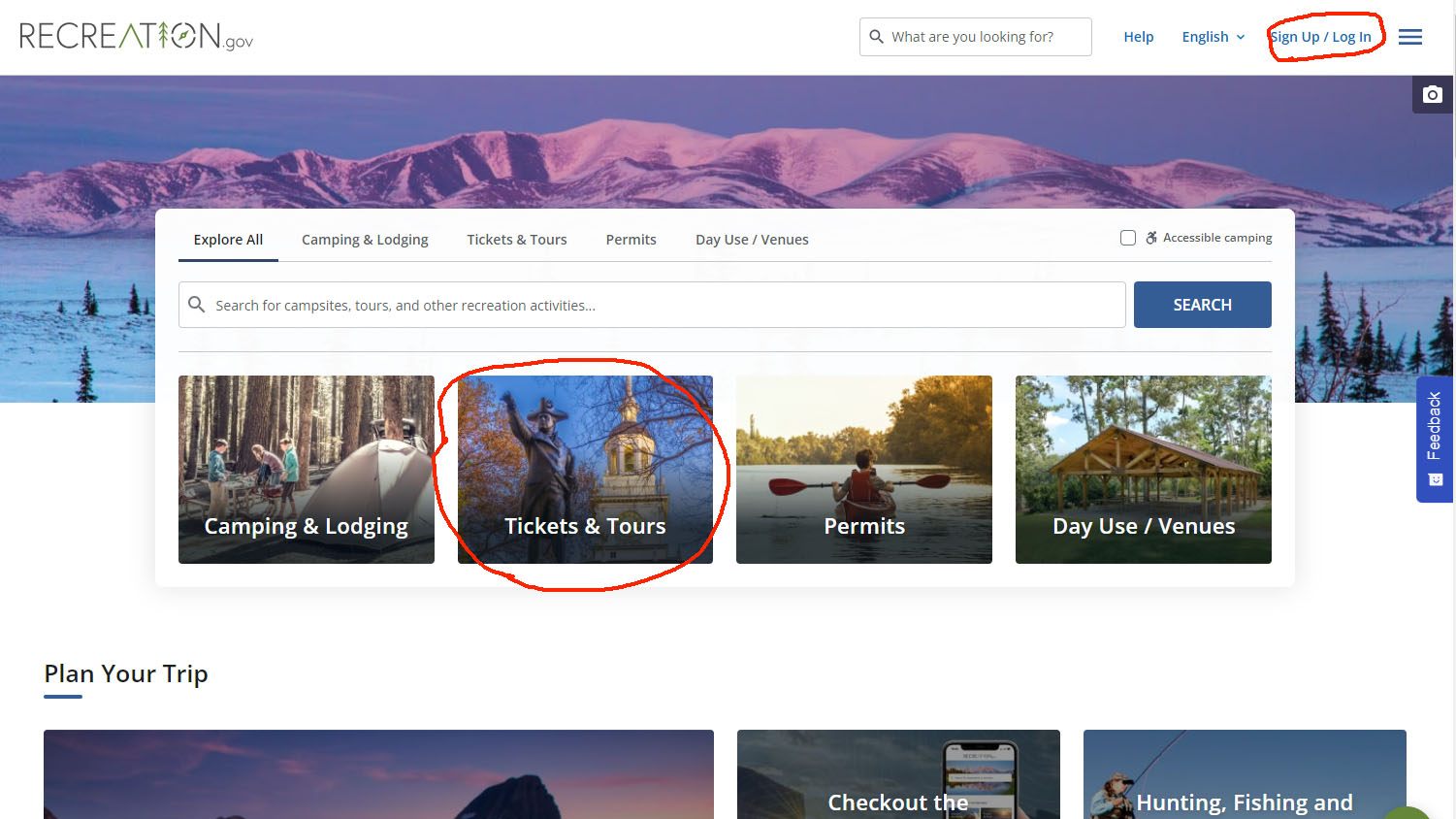Image resolution: width=1456 pixels, height=819 pixels.
Task: Click the accessible camping wheelchair icon
Action: click(1151, 238)
